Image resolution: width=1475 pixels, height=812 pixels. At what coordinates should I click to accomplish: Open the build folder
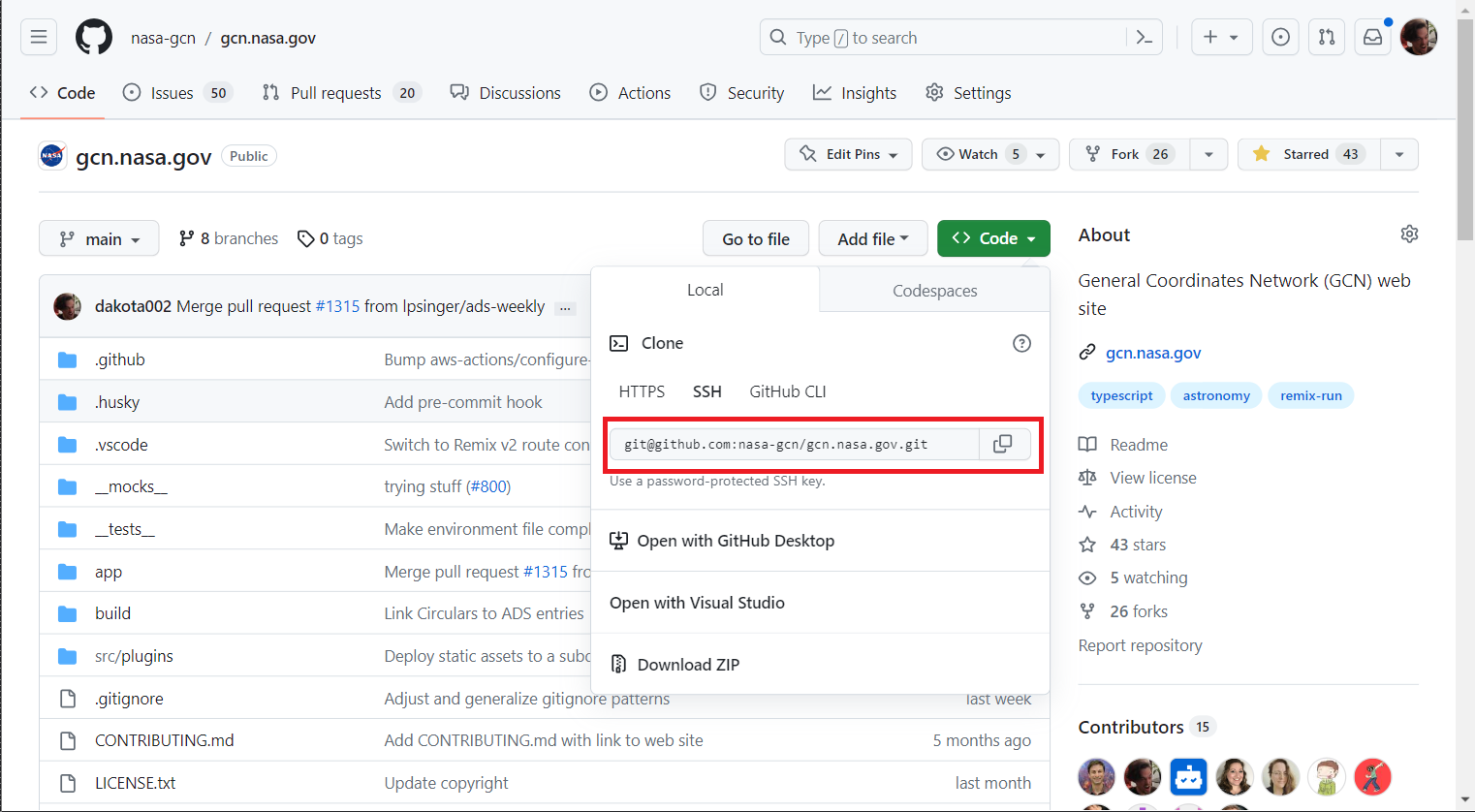point(112,613)
